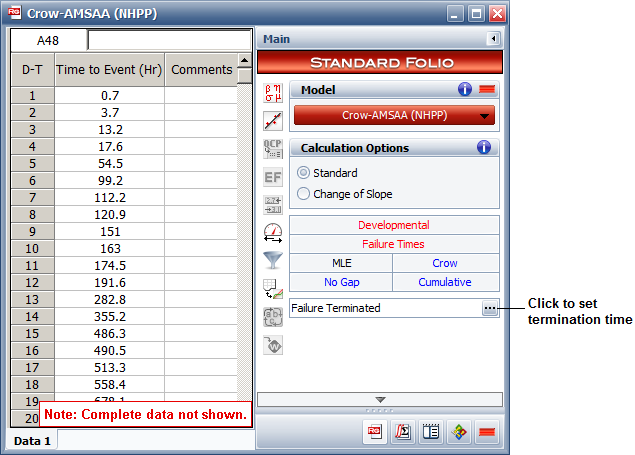Collapse the Main panel with the header arrow
Viewport: 635px width, 455px height.
coord(492,39)
